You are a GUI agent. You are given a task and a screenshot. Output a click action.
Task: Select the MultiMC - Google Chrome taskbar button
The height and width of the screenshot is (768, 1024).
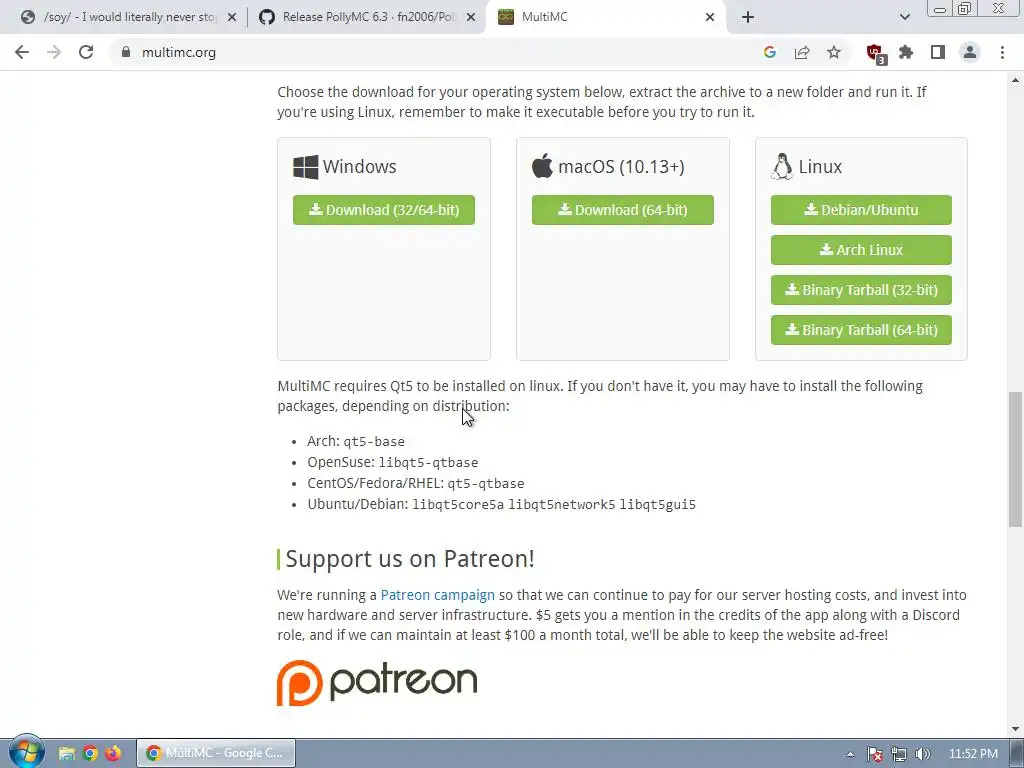pos(216,753)
